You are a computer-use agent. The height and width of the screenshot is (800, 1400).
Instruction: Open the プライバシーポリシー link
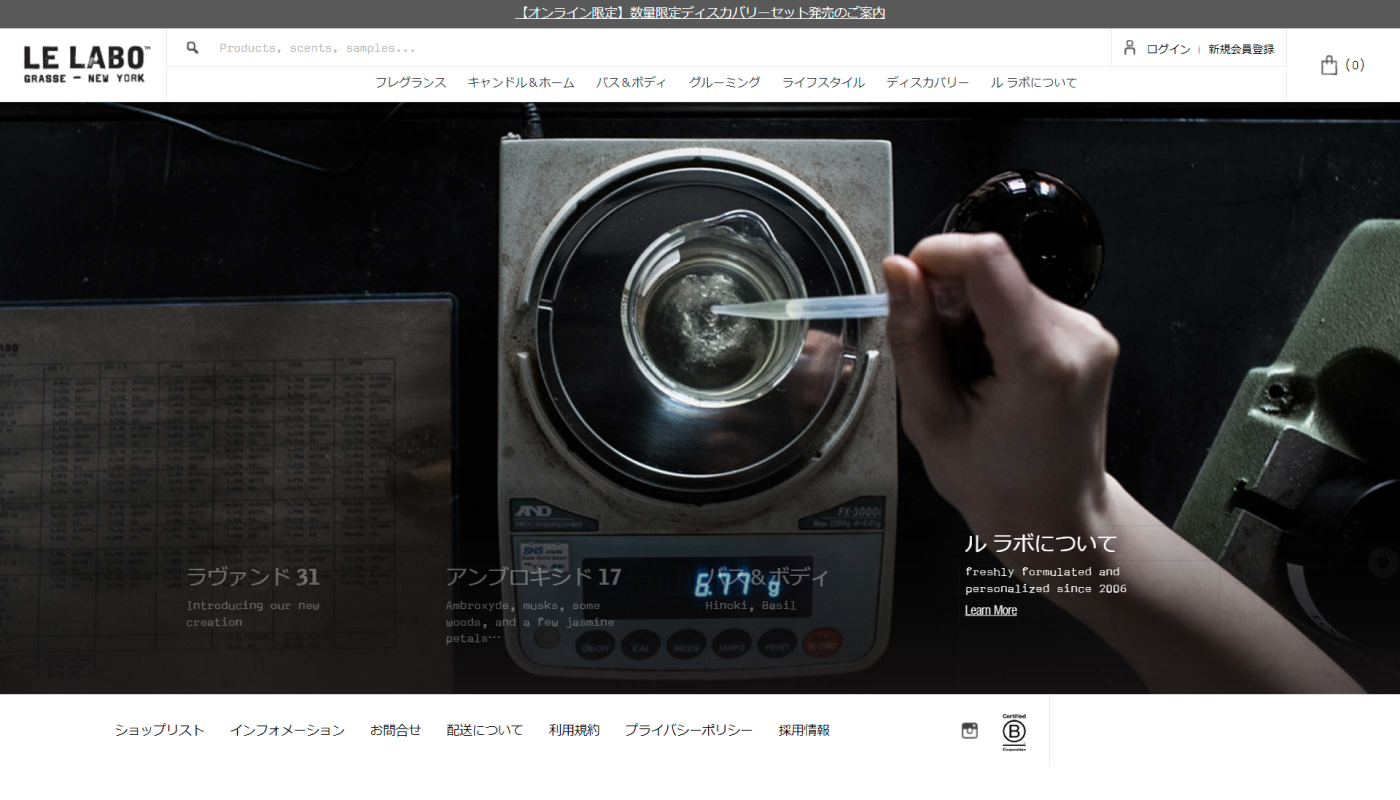click(689, 729)
